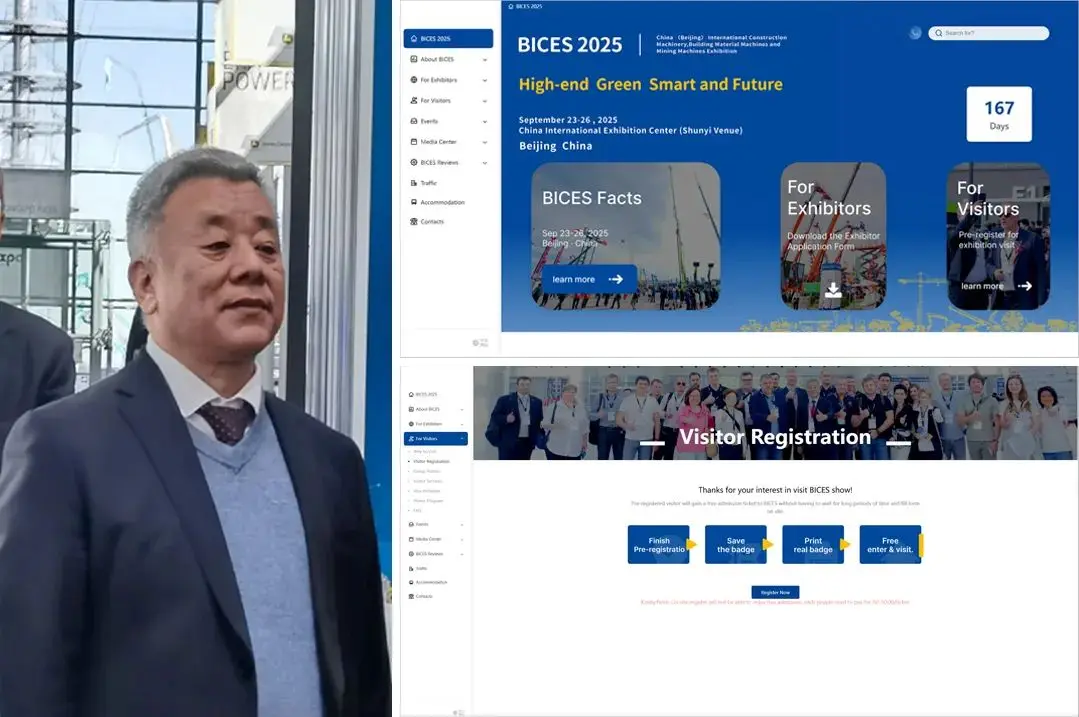Click the 'Search for?' input field

(994, 33)
